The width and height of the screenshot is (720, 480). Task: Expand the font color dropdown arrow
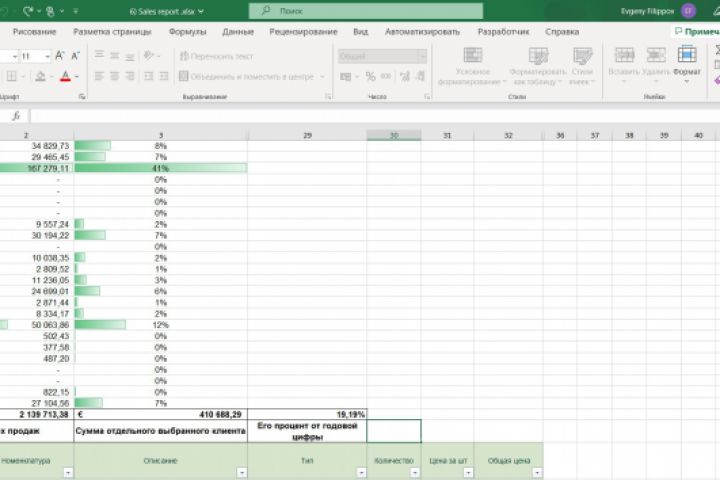(77, 76)
